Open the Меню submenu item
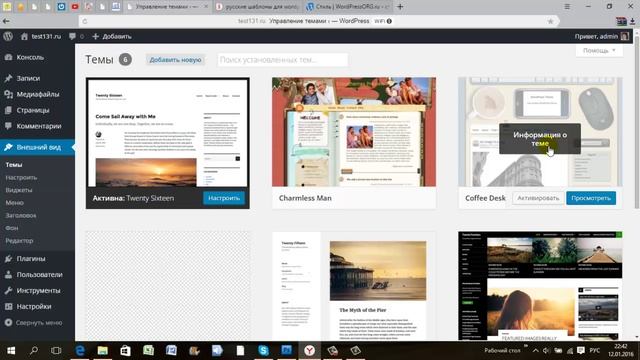The width and height of the screenshot is (640, 360). click(15, 203)
